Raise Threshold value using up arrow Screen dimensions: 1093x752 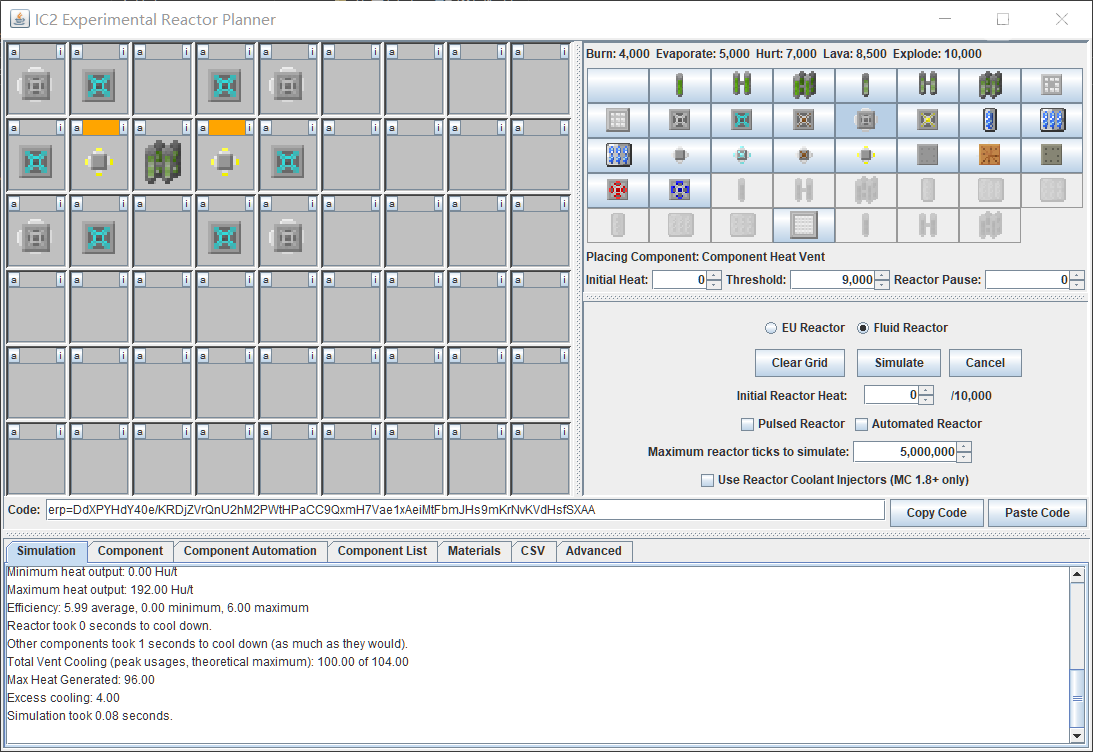point(882,275)
